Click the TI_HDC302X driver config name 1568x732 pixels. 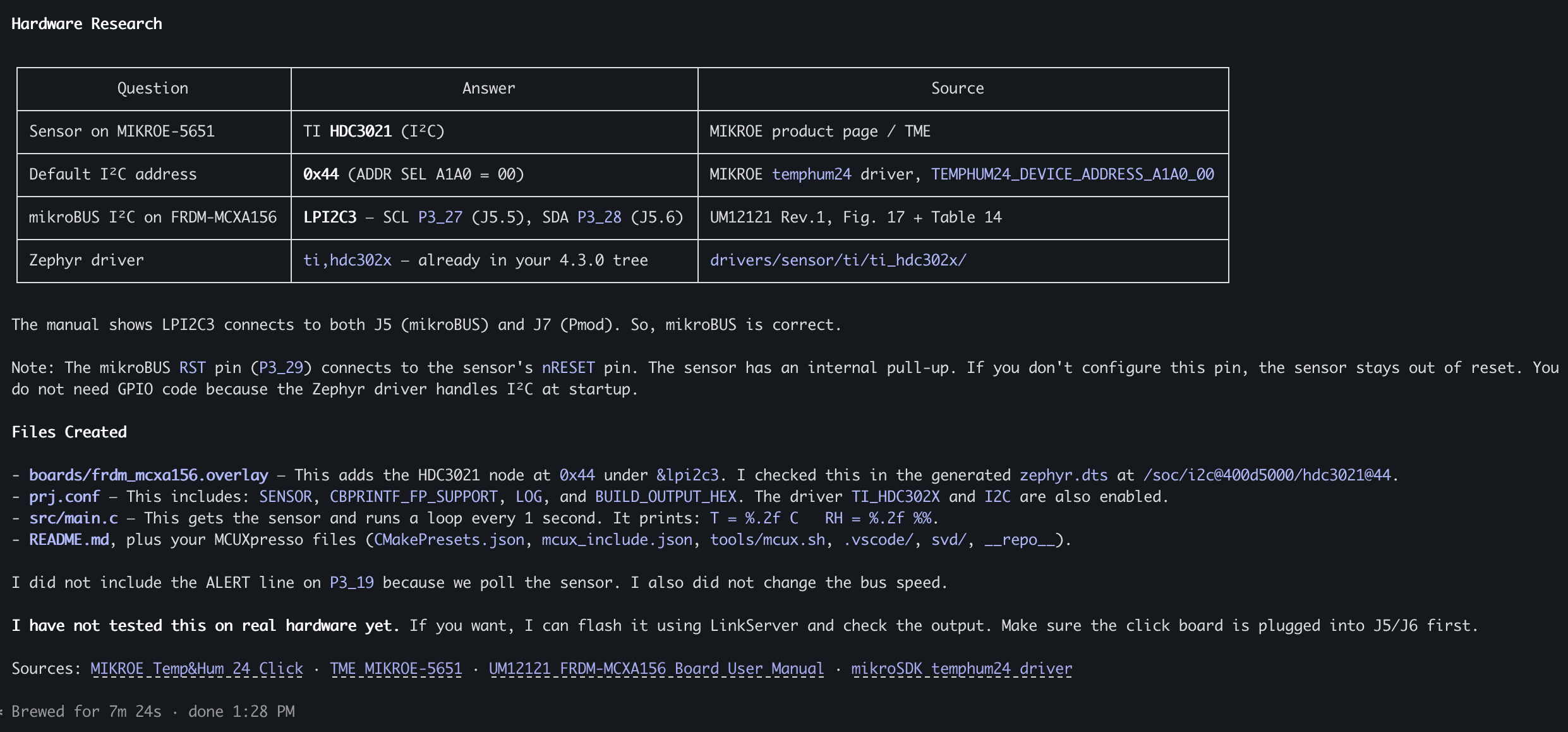(895, 497)
